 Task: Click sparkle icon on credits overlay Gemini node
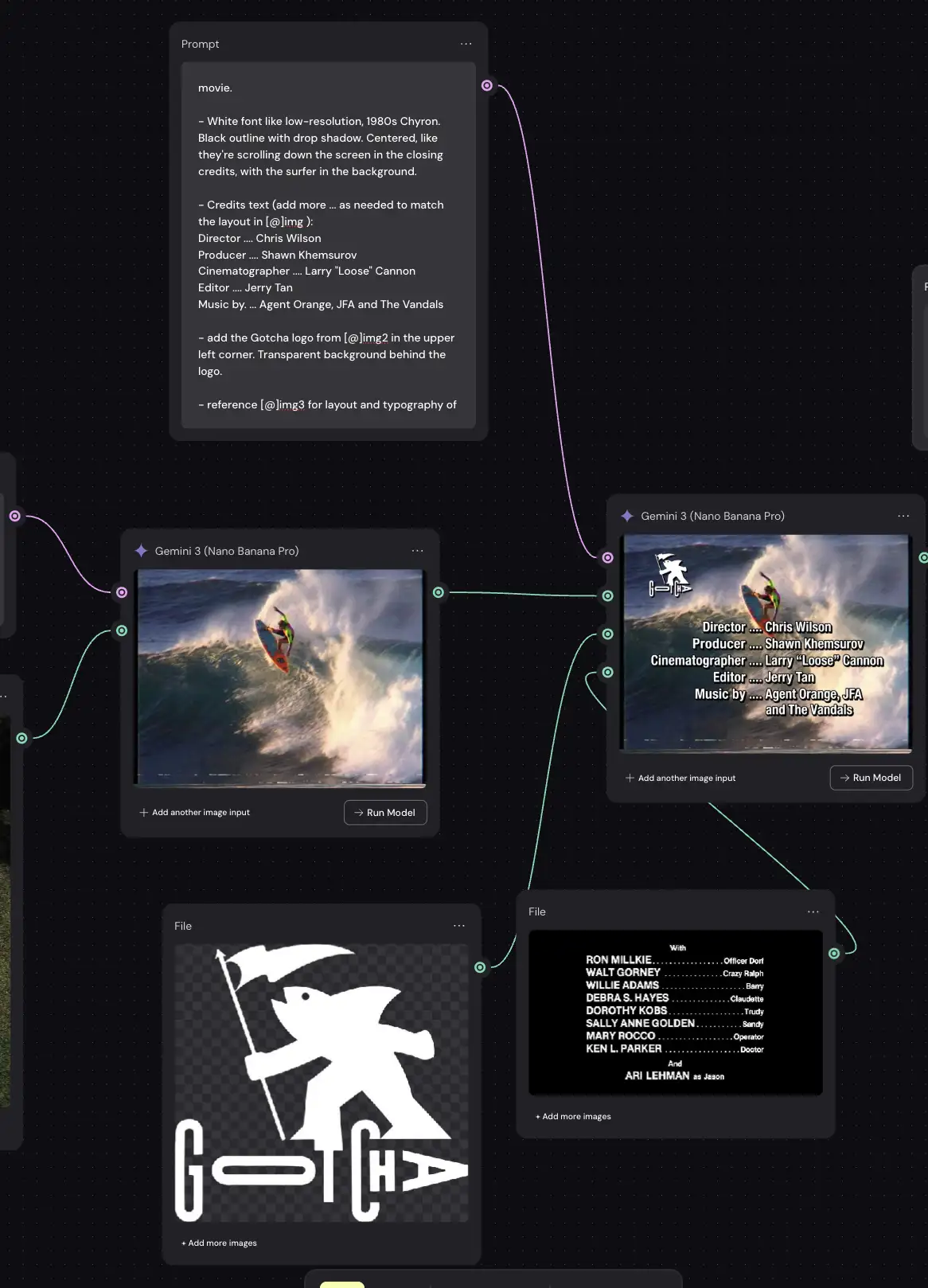pyautogui.click(x=627, y=516)
